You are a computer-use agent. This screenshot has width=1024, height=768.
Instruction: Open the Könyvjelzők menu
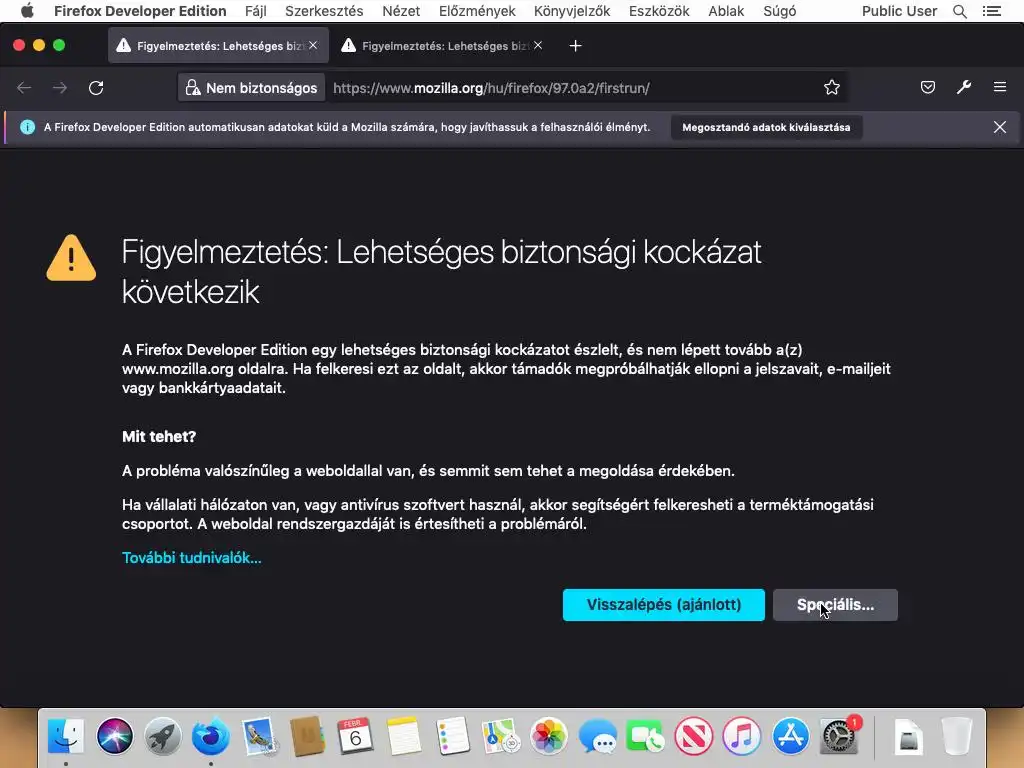point(572,11)
